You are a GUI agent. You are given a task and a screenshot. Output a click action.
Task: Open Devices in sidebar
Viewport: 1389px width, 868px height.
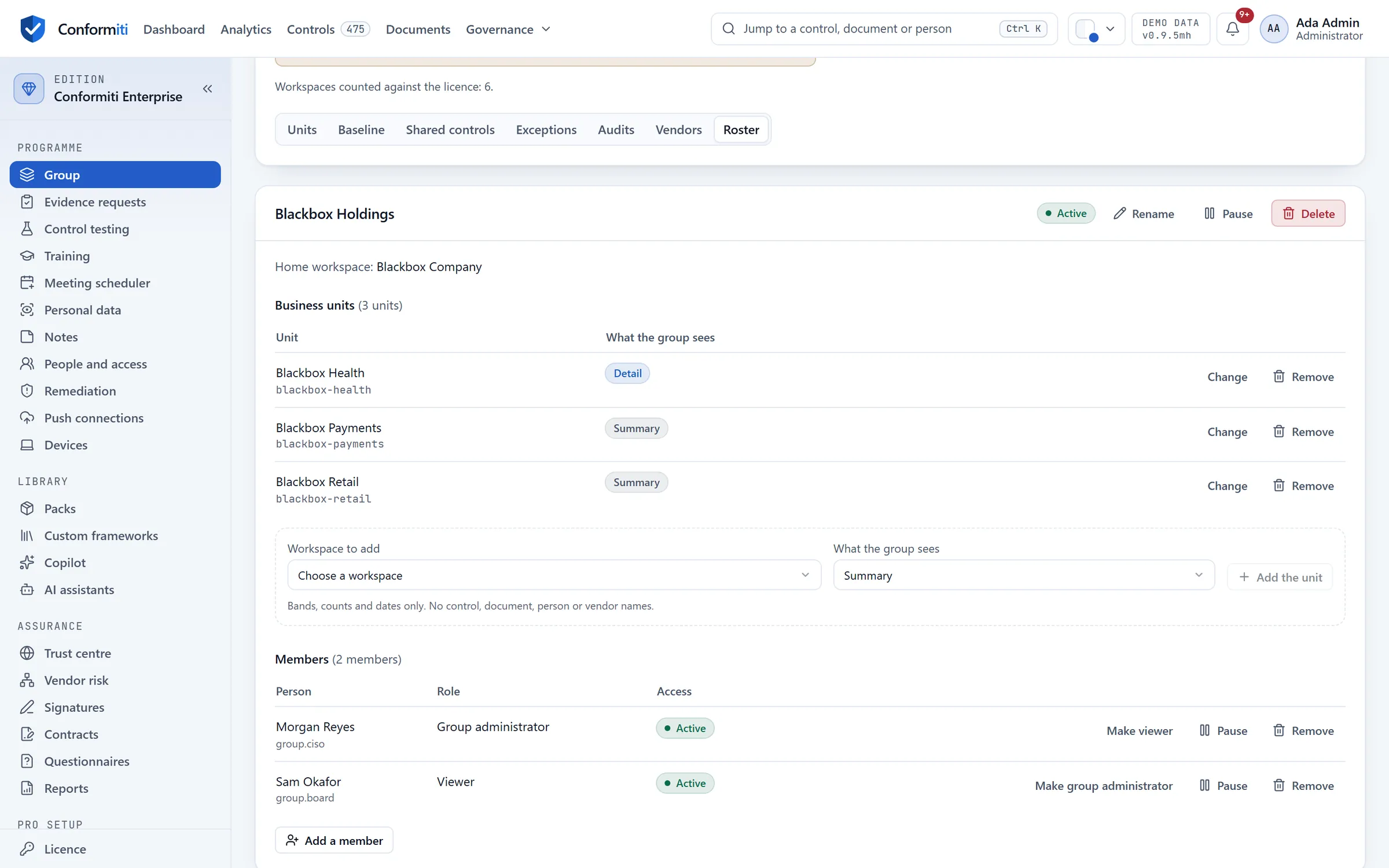click(115, 445)
